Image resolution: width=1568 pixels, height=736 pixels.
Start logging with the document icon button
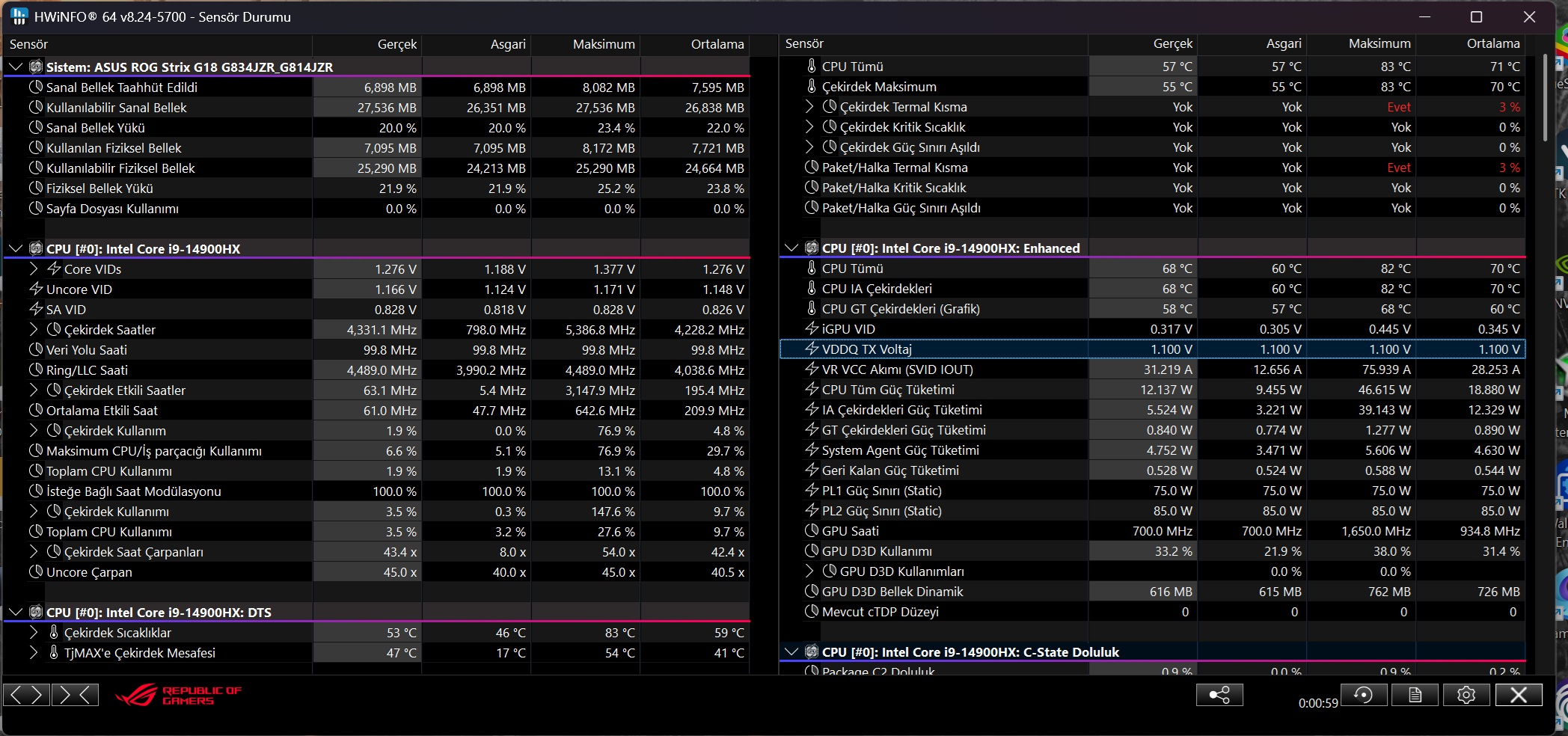click(x=1415, y=695)
